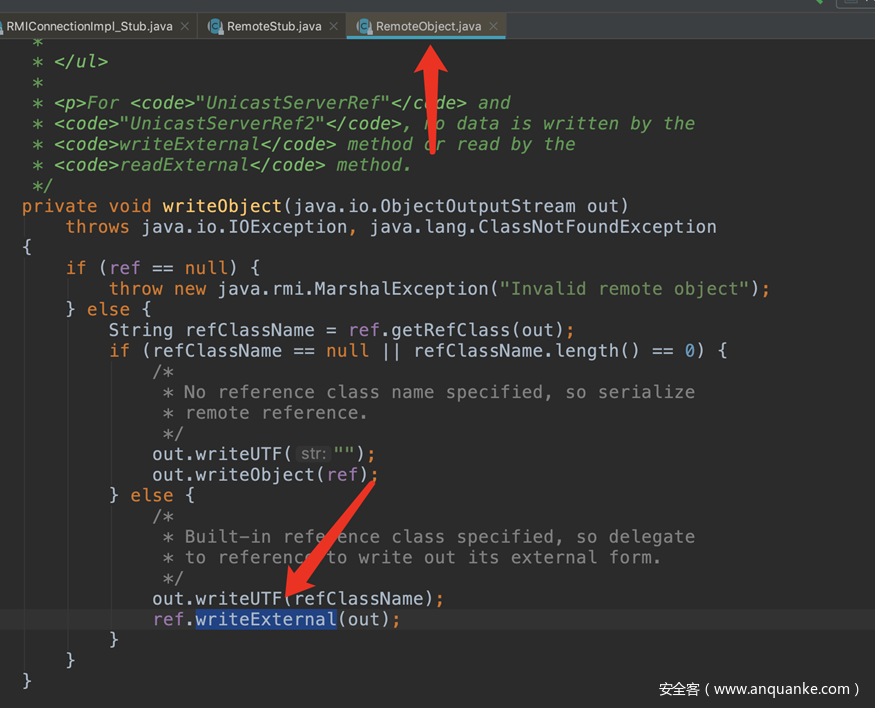Viewport: 875px width, 708px height.
Task: Click the writeObject method name in declaration
Action: [222, 206]
